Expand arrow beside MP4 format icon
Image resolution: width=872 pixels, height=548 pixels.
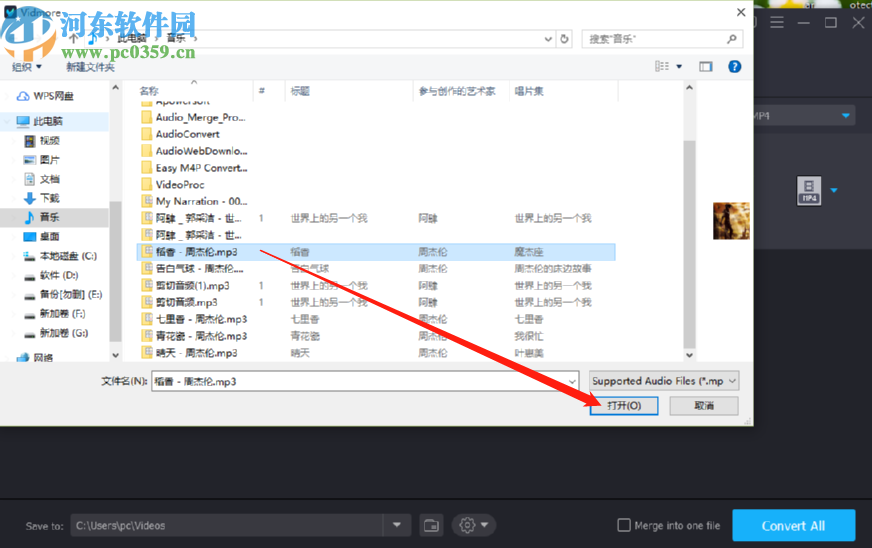[x=834, y=190]
